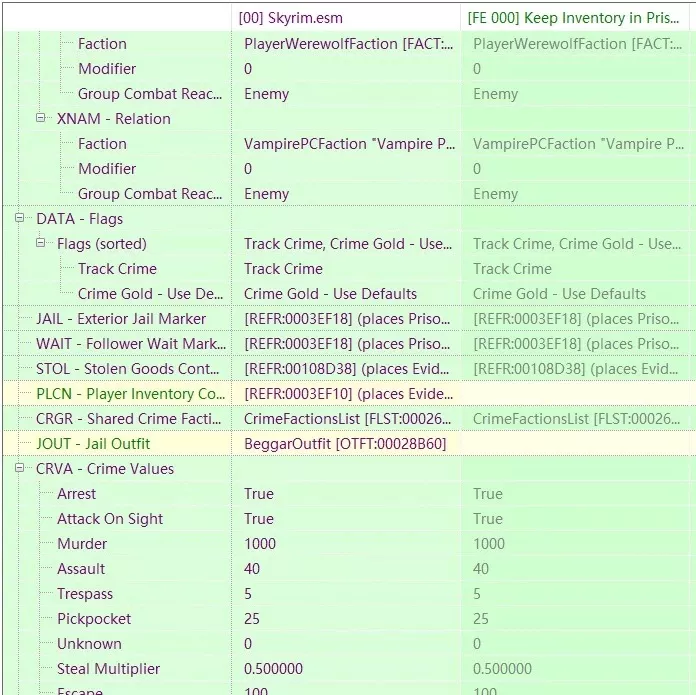Click Skyrim.esm Trespass value 5

click(248, 594)
